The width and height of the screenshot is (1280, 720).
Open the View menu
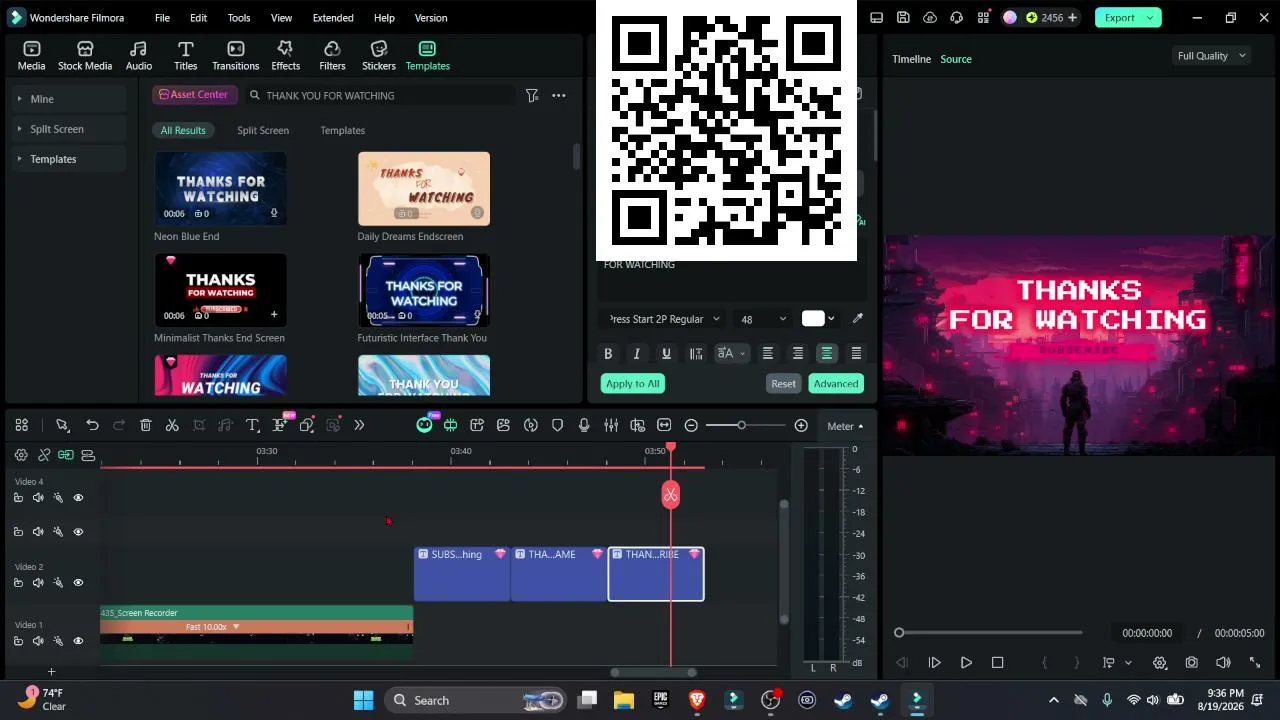point(282,18)
